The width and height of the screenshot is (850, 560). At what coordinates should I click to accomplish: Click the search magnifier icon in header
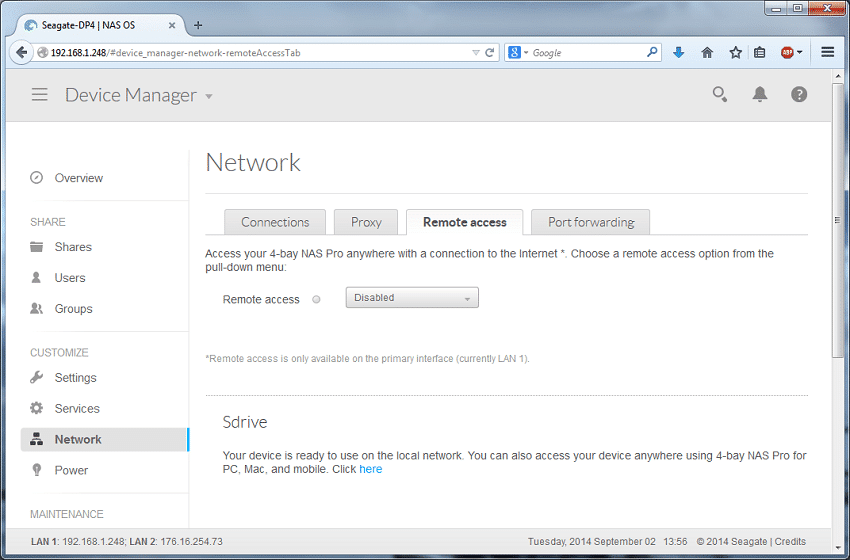719,94
